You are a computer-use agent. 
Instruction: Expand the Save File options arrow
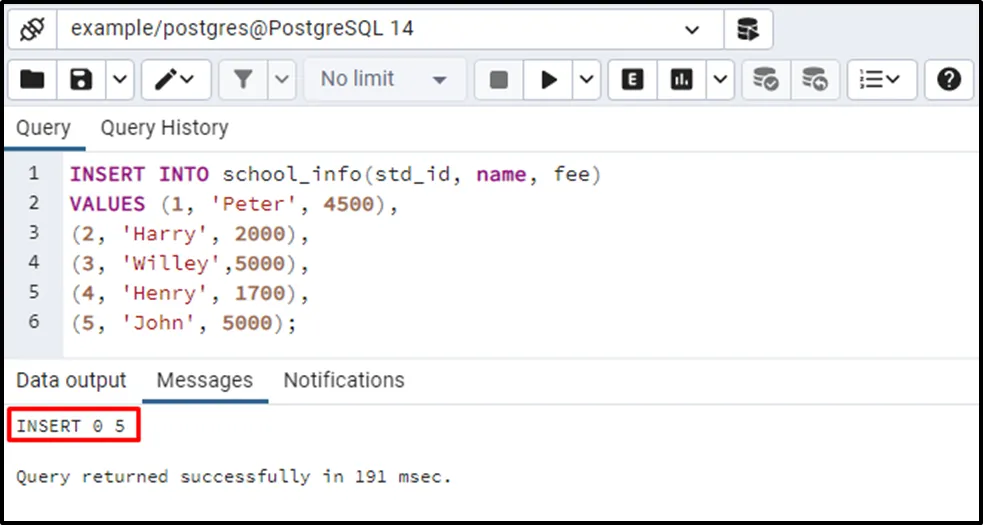119,80
